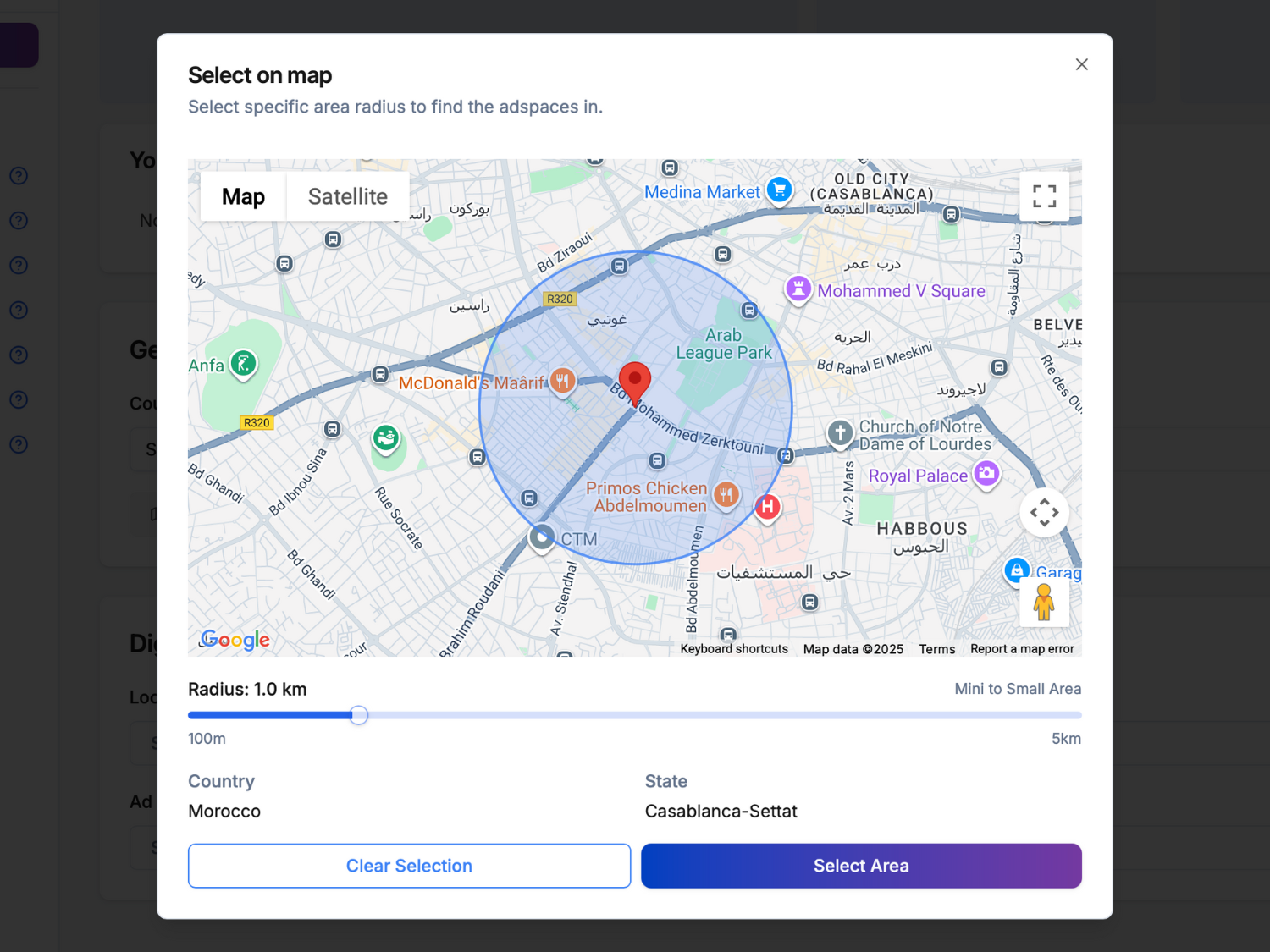Close the Select on map dialog
This screenshot has height=952, width=1270.
tap(1081, 64)
